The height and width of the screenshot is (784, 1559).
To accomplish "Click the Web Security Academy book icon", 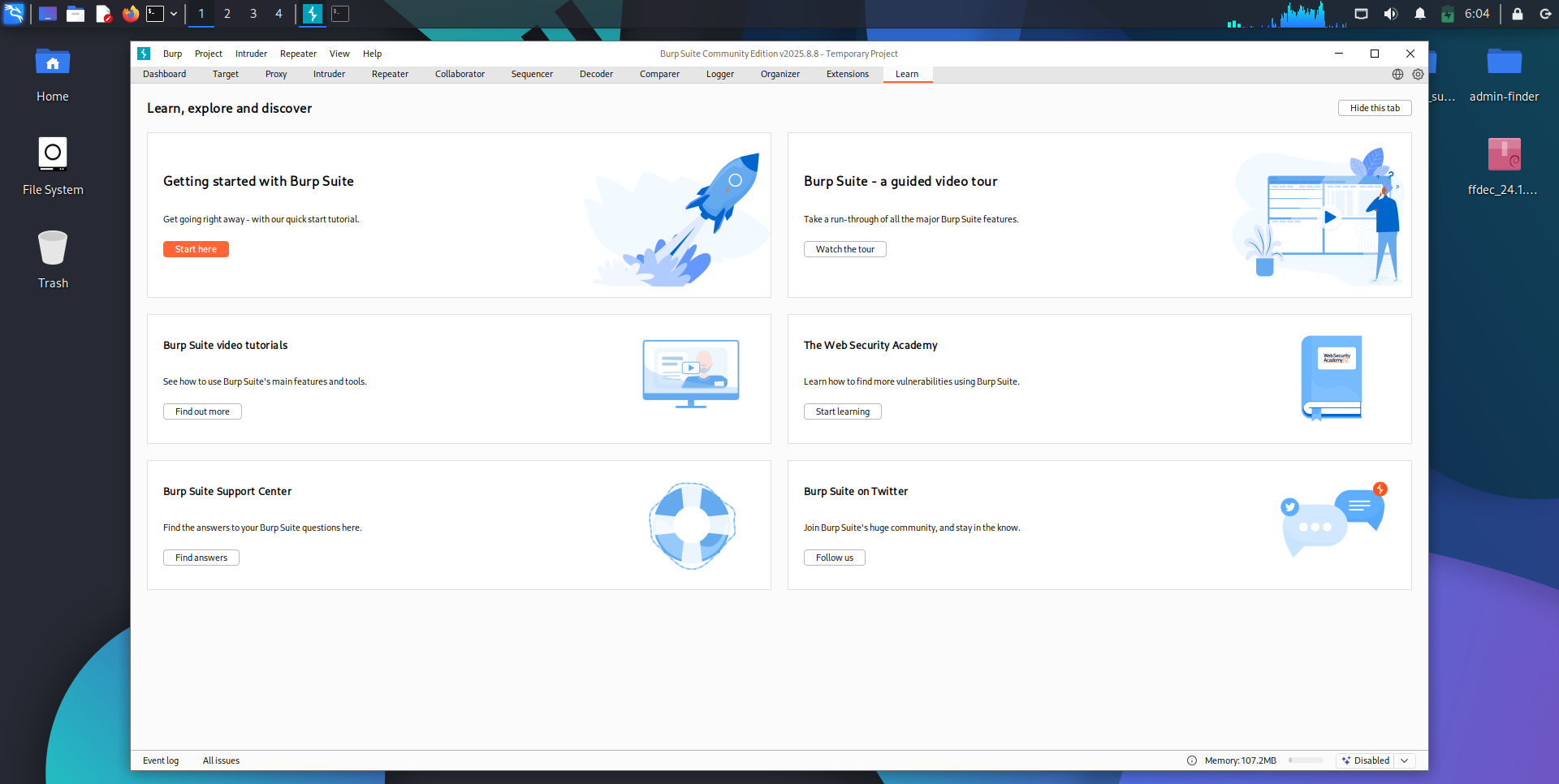I will pyautogui.click(x=1332, y=377).
